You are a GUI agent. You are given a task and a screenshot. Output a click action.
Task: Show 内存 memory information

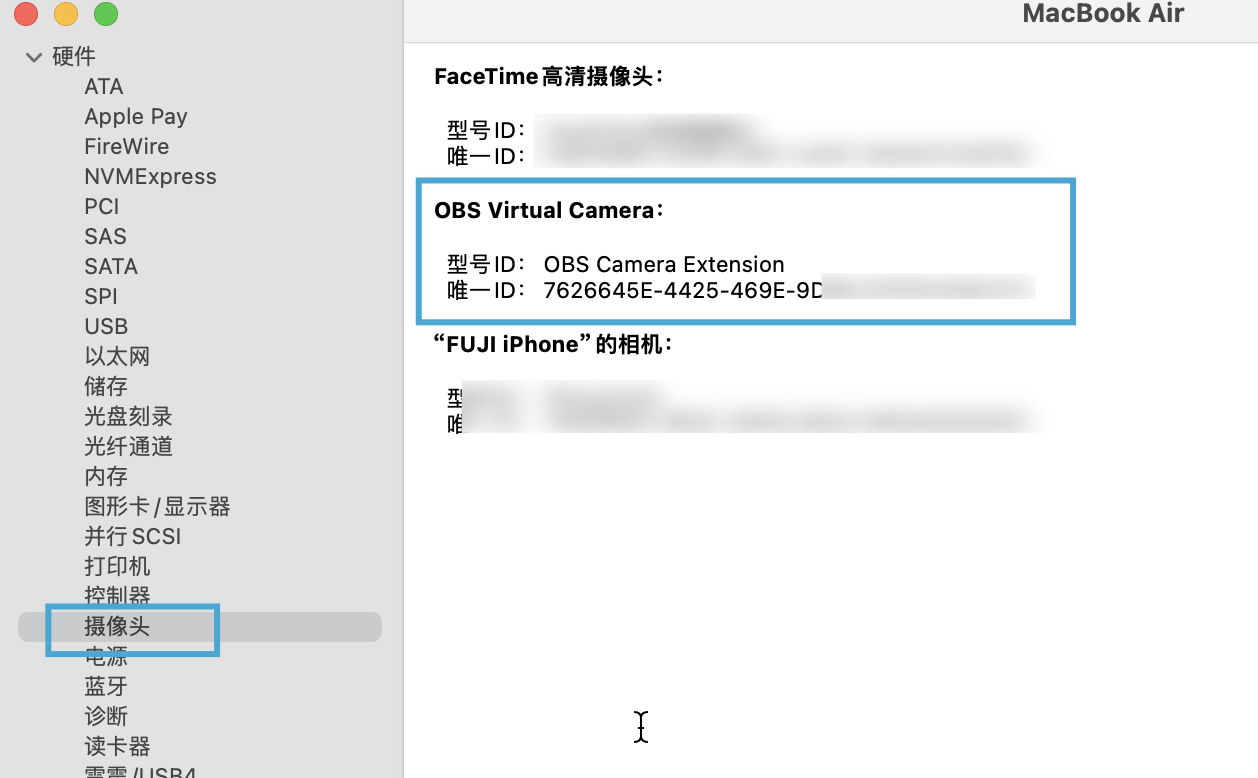[106, 477]
